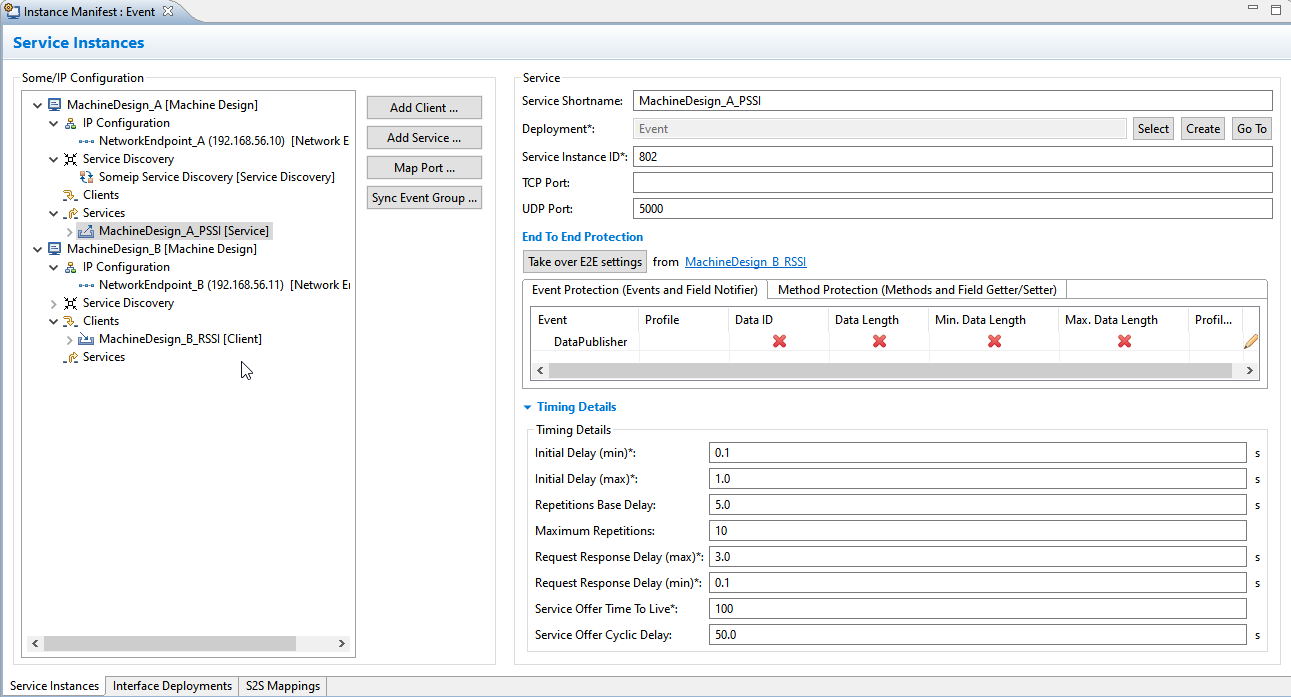Collapse the MachineDesign_B tree node

pos(38,249)
